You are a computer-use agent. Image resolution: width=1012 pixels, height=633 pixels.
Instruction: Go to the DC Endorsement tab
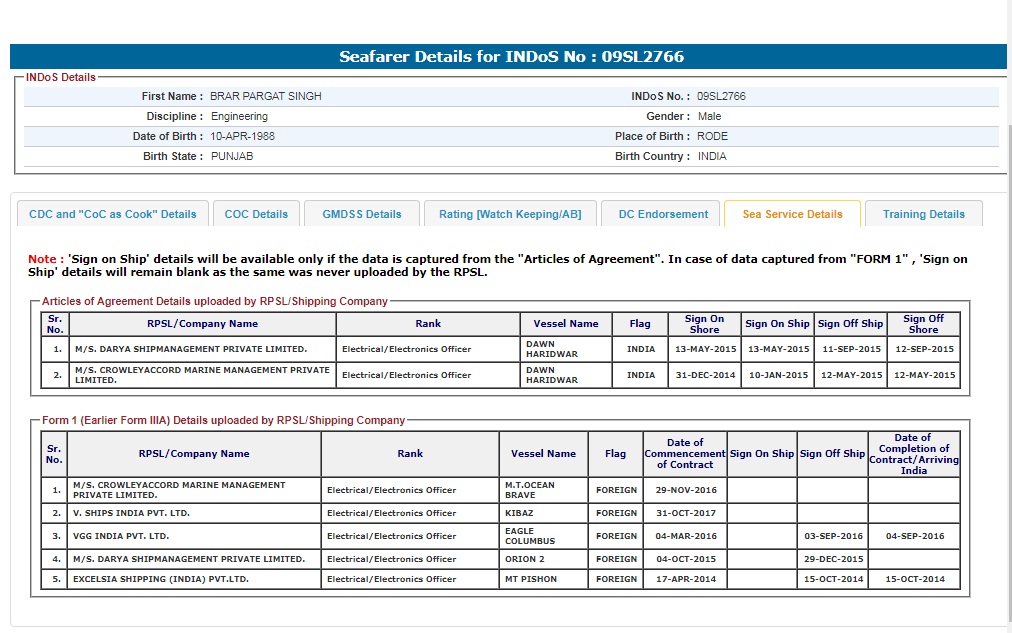tap(663, 214)
